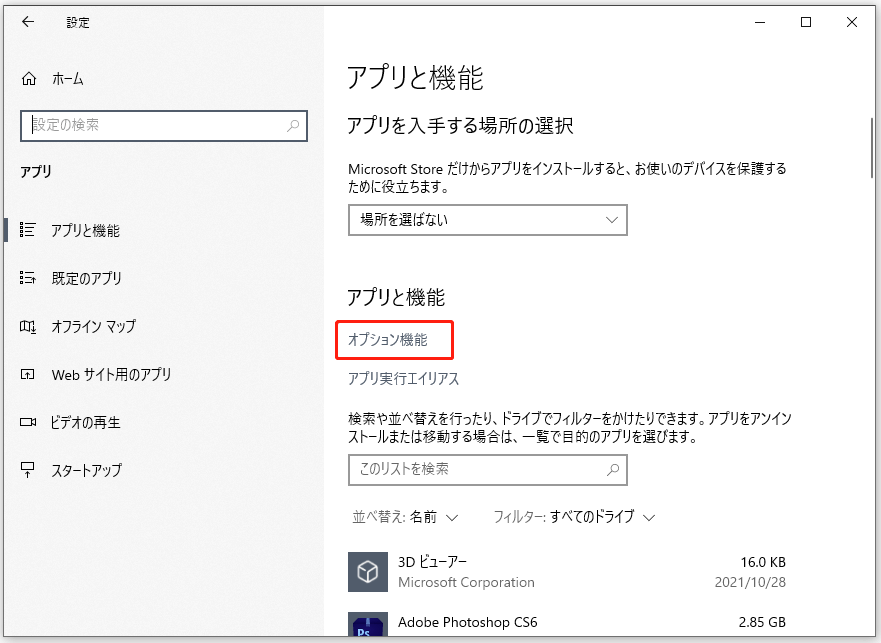Click the オフライン マップ map icon
881x643 pixels.
(x=28, y=327)
